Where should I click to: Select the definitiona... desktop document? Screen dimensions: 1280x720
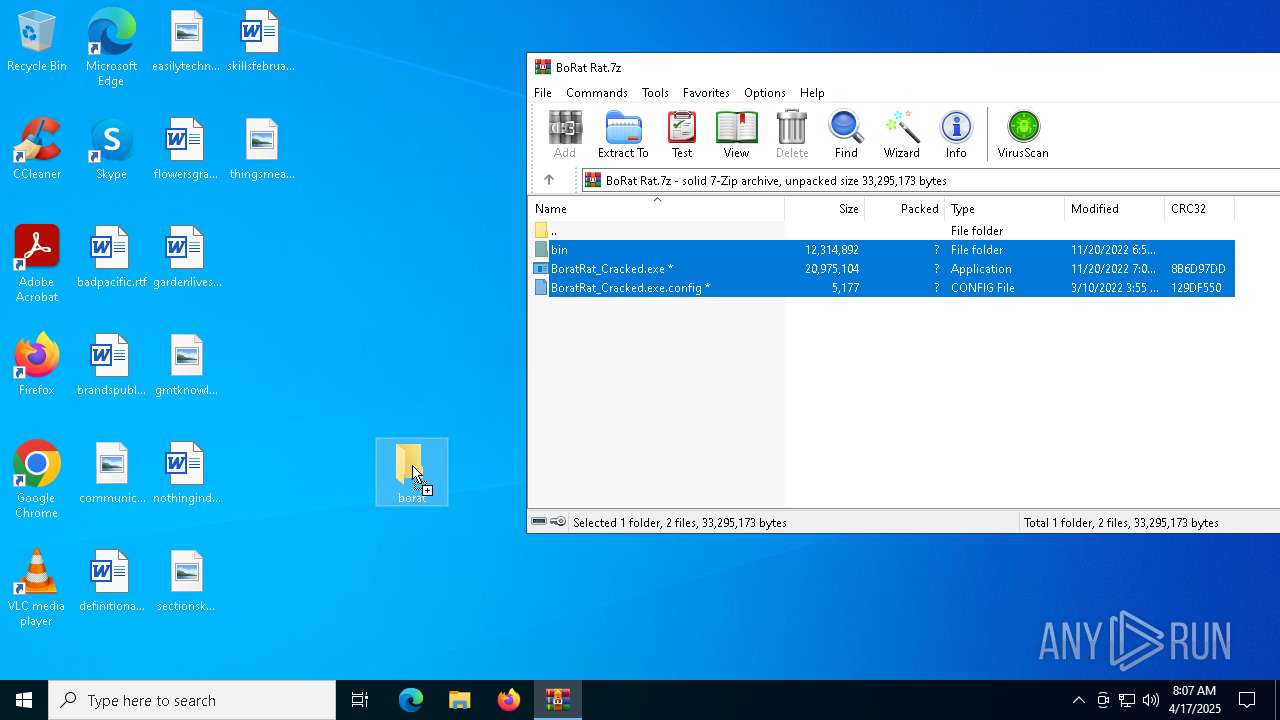[111, 582]
